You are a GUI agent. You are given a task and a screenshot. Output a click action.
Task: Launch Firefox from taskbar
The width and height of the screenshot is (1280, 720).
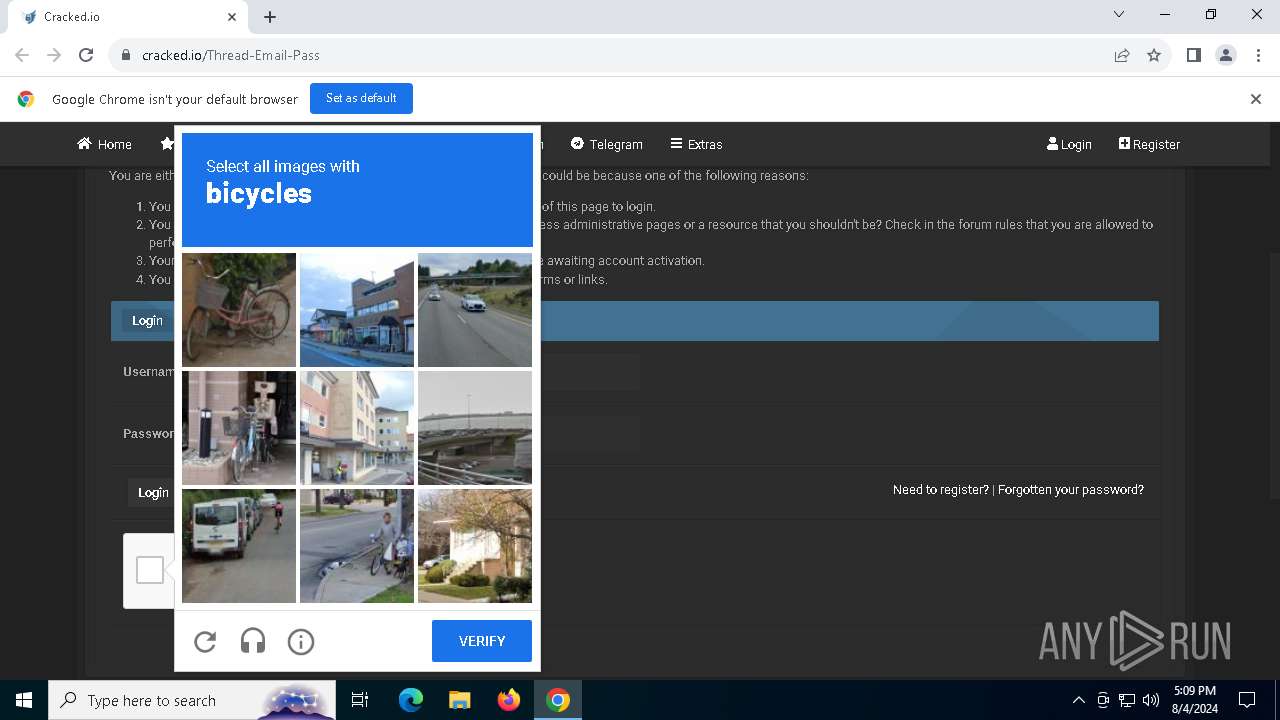pos(509,700)
